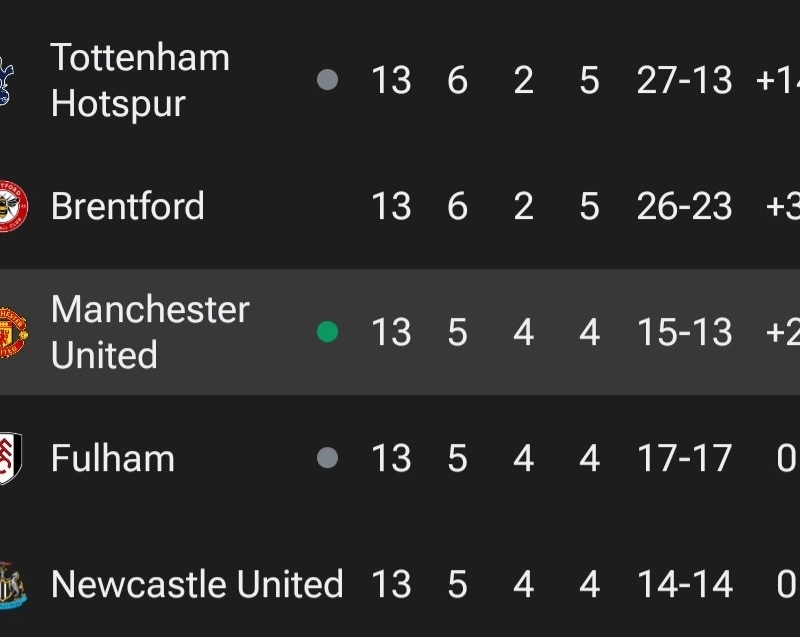The height and width of the screenshot is (637, 800).
Task: Click Fulham's 17-17 goals score
Action: tap(684, 459)
